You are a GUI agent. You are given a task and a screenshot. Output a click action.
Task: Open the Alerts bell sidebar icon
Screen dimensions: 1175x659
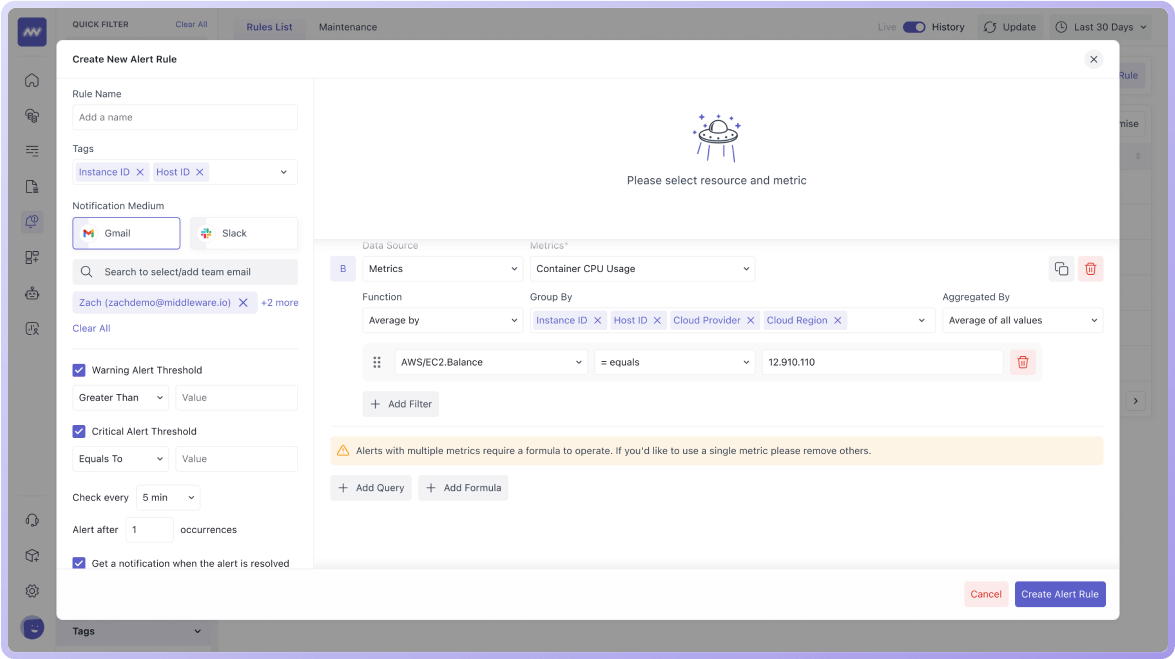(x=32, y=222)
